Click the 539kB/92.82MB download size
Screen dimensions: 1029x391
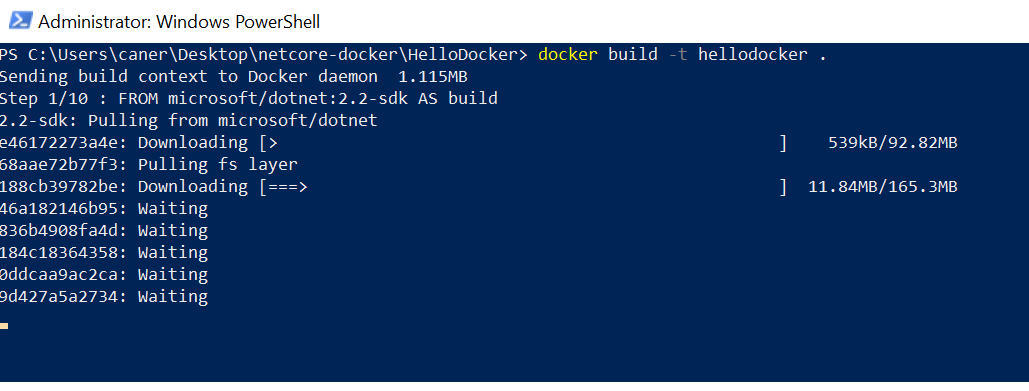tap(892, 142)
